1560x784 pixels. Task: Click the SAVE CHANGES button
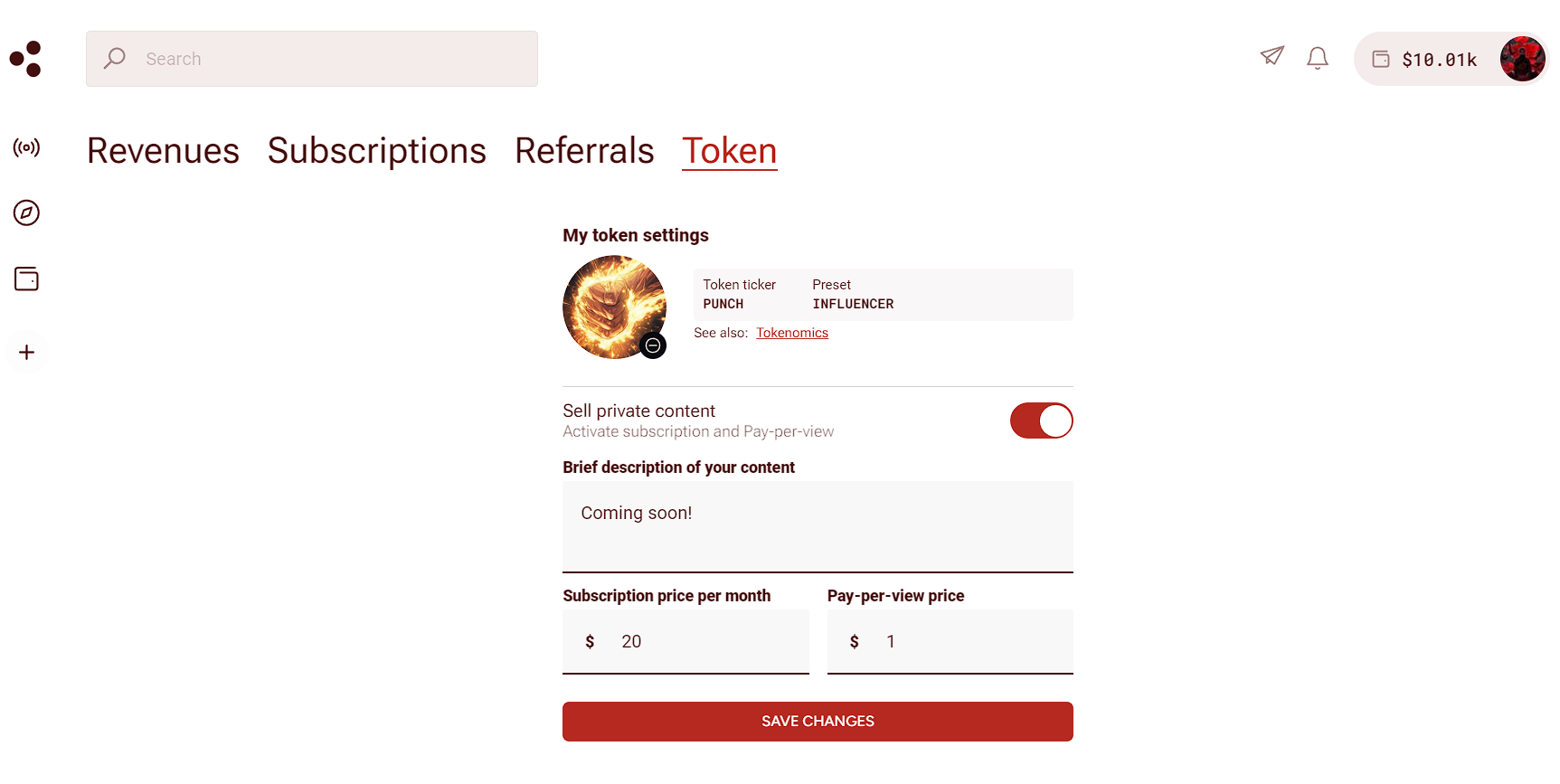coord(818,722)
